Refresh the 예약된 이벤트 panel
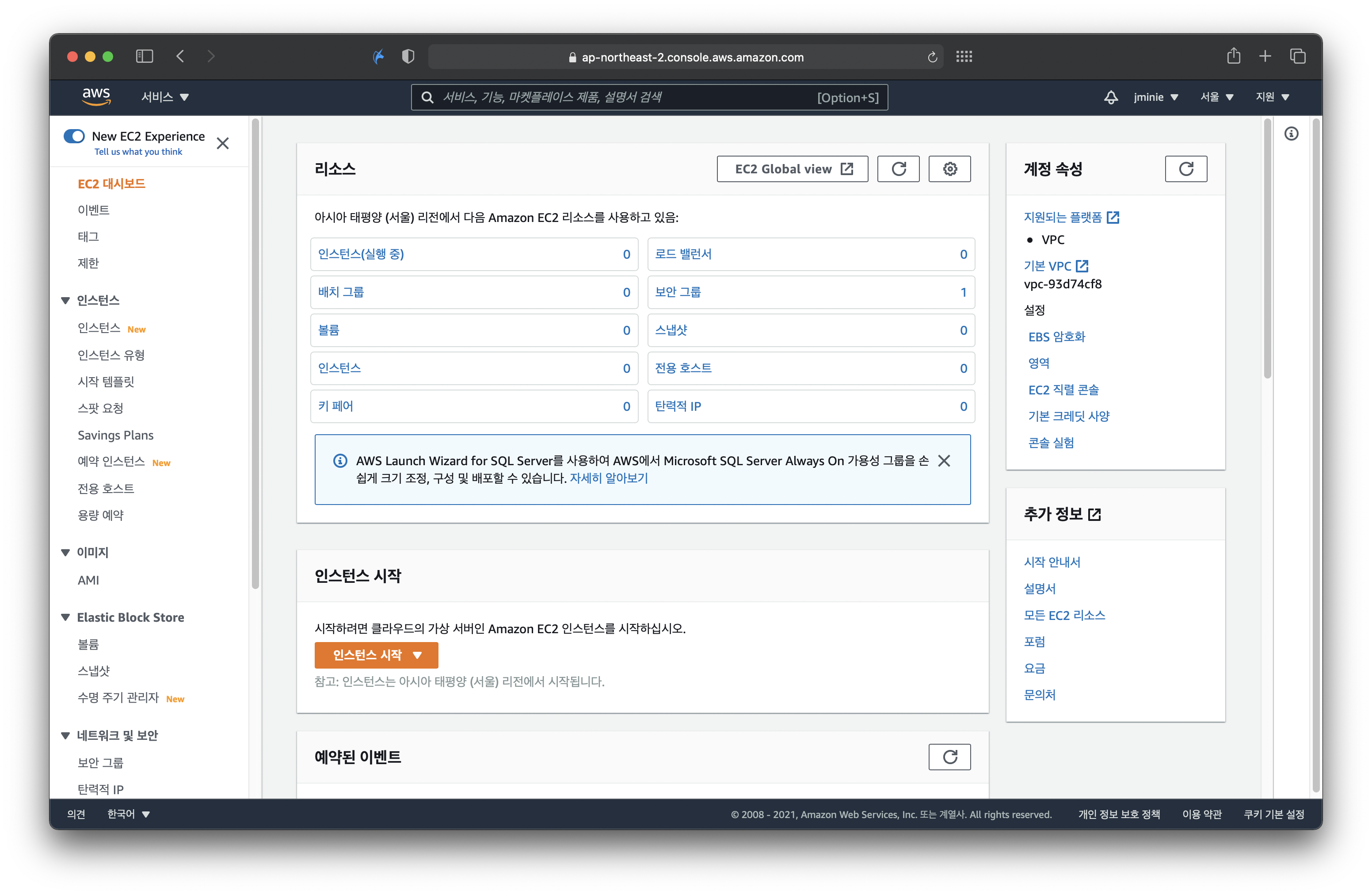This screenshot has height=895, width=1372. 949,757
